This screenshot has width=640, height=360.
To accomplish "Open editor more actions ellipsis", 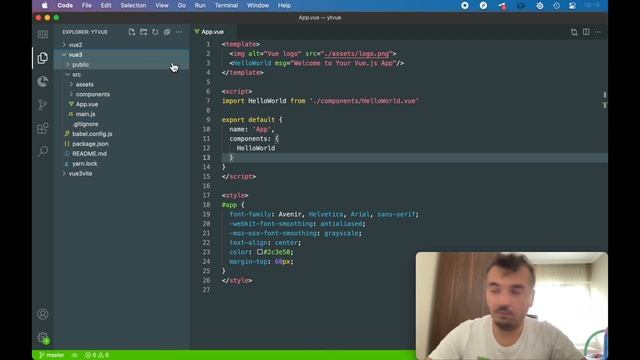I will (598, 32).
